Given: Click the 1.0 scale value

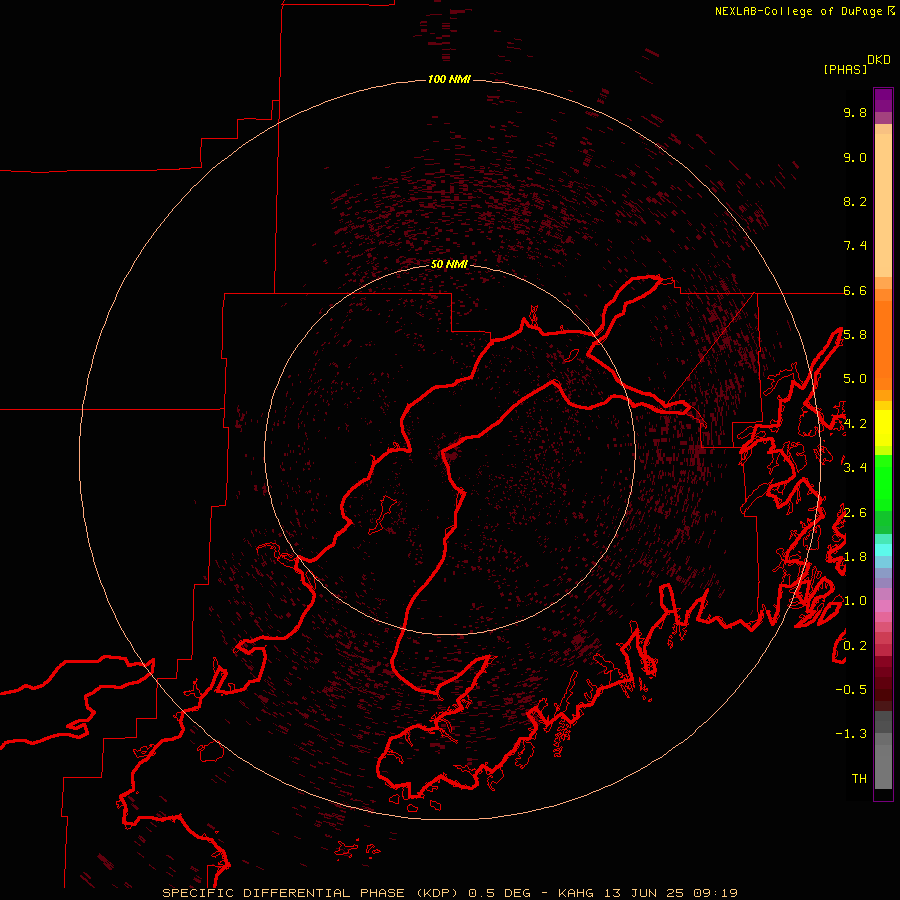Looking at the screenshot, I should click(855, 601).
